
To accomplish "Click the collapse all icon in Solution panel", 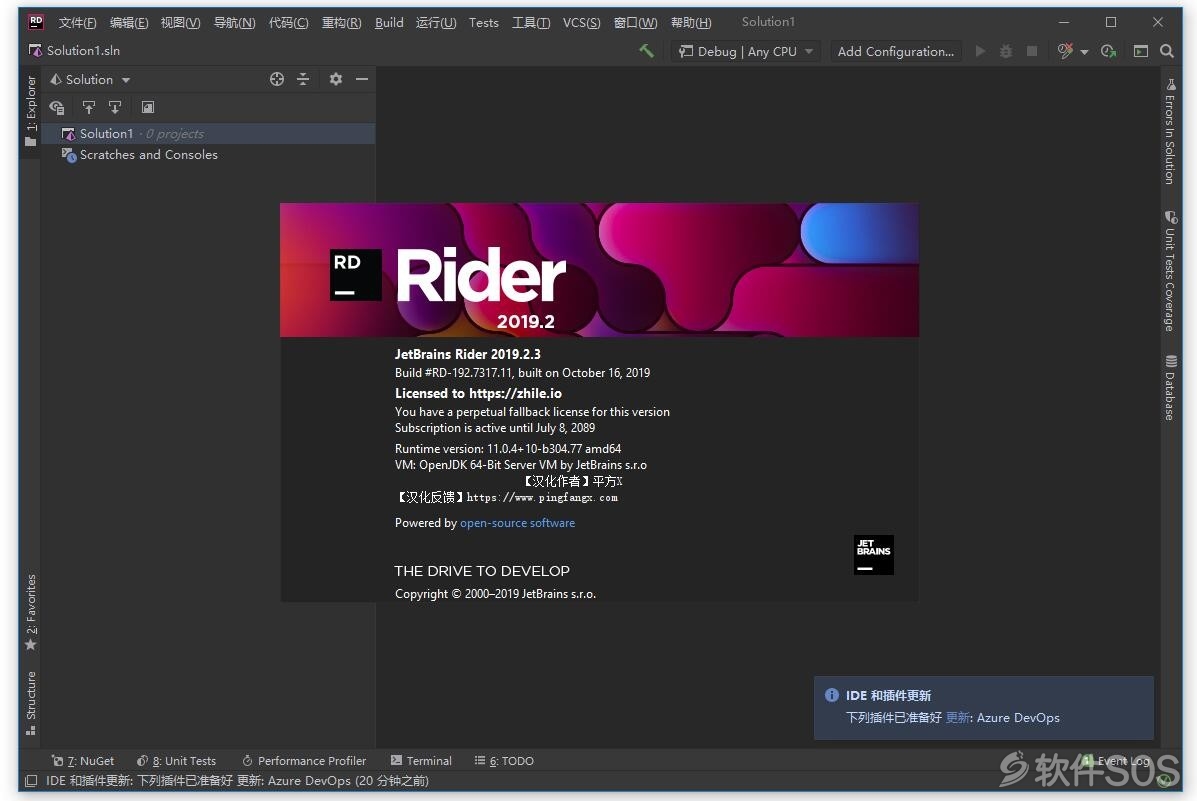I will point(303,79).
